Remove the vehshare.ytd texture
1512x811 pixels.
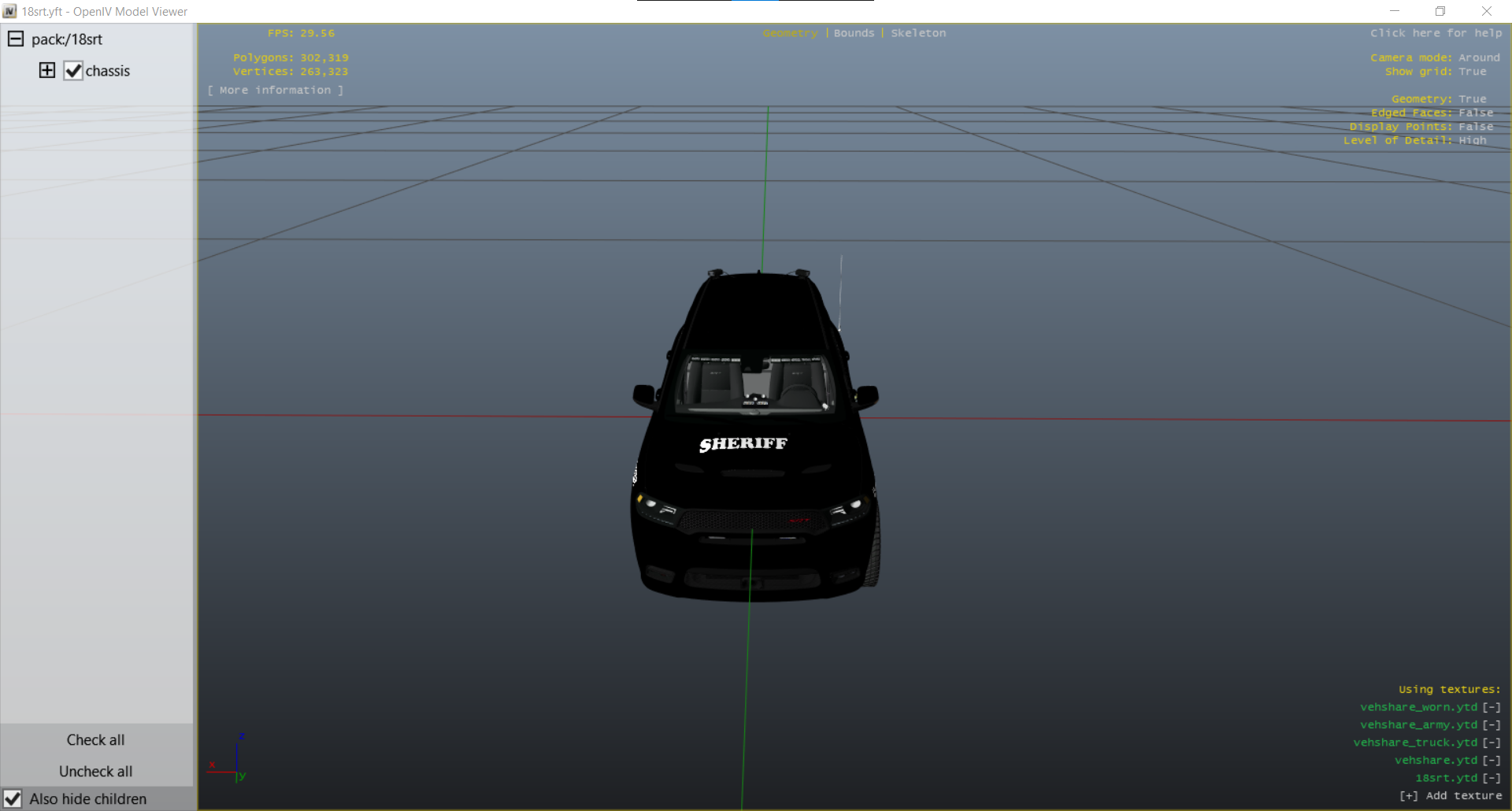1492,761
